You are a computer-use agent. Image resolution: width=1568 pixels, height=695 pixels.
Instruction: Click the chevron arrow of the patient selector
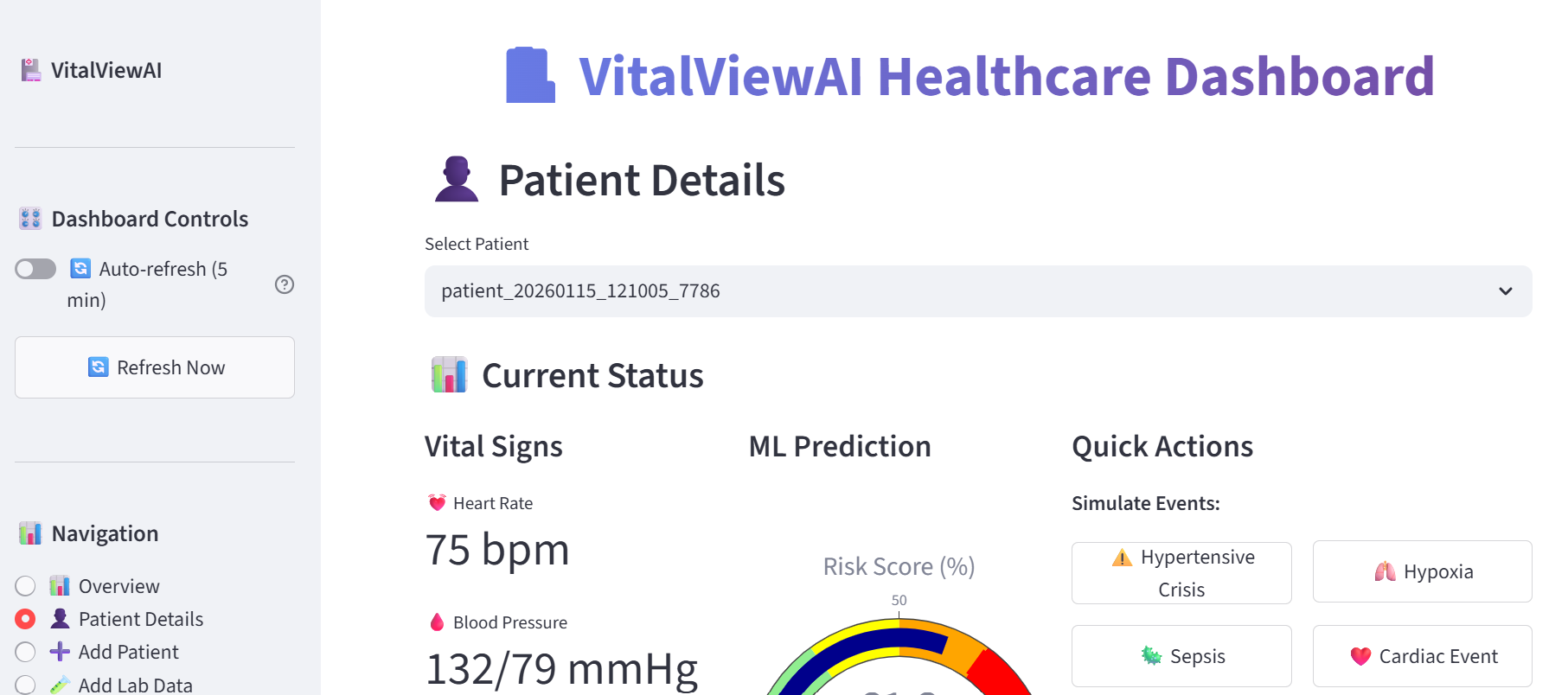click(1505, 291)
